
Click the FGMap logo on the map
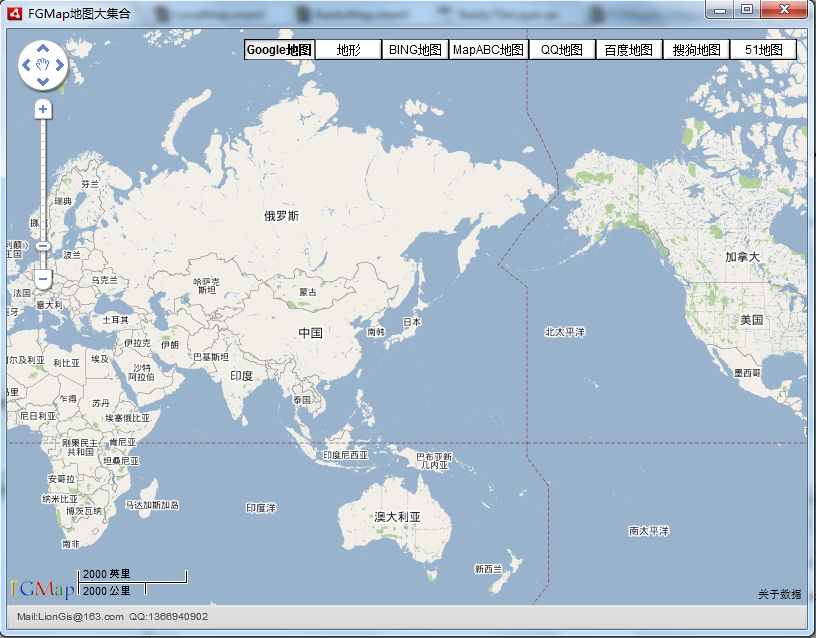(x=42, y=589)
